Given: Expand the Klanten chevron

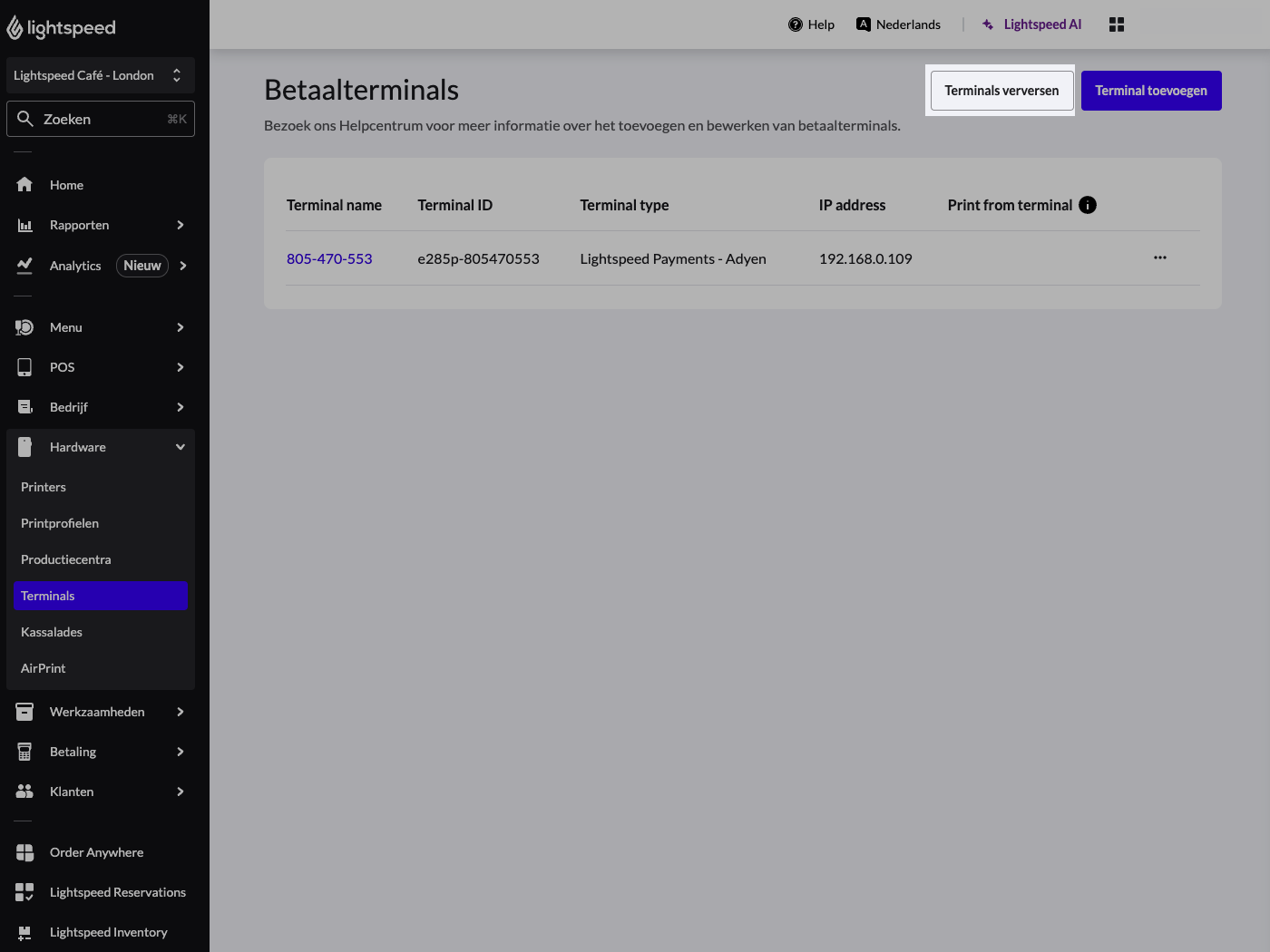Looking at the screenshot, I should [181, 792].
